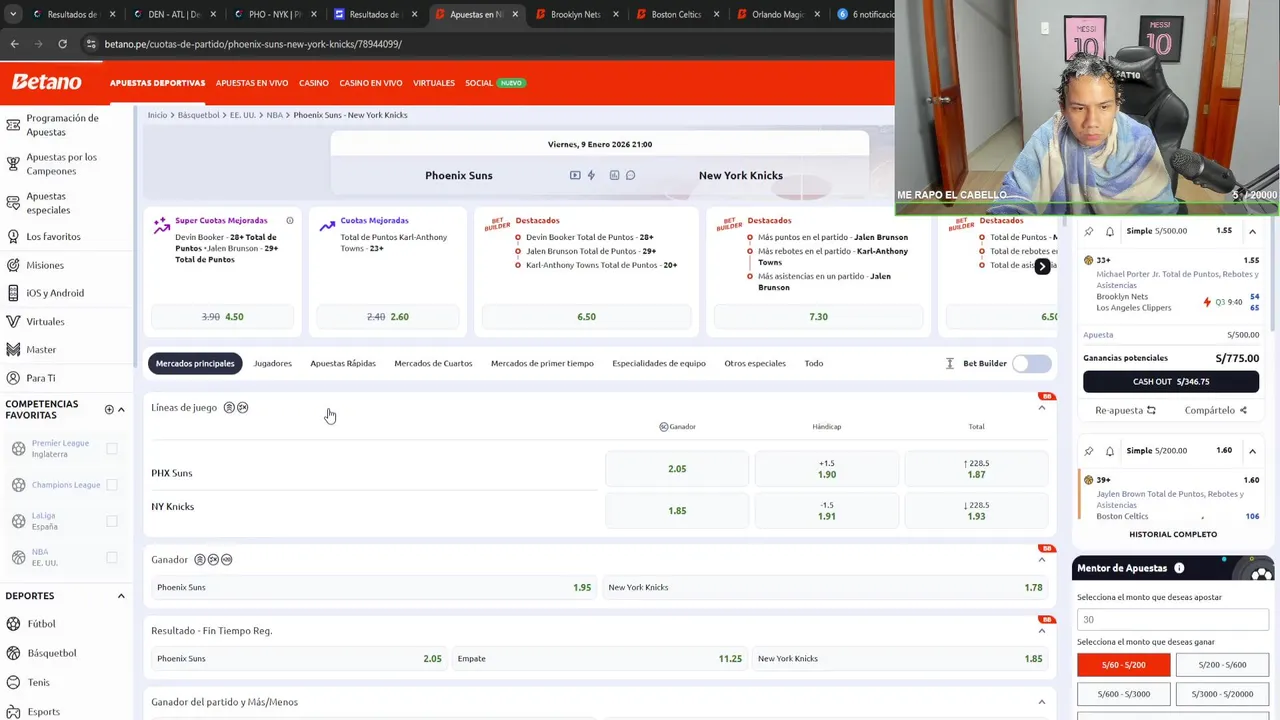Image resolution: width=1280 pixels, height=720 pixels.
Task: Collapse the Líneas de juego section
Action: [1042, 408]
